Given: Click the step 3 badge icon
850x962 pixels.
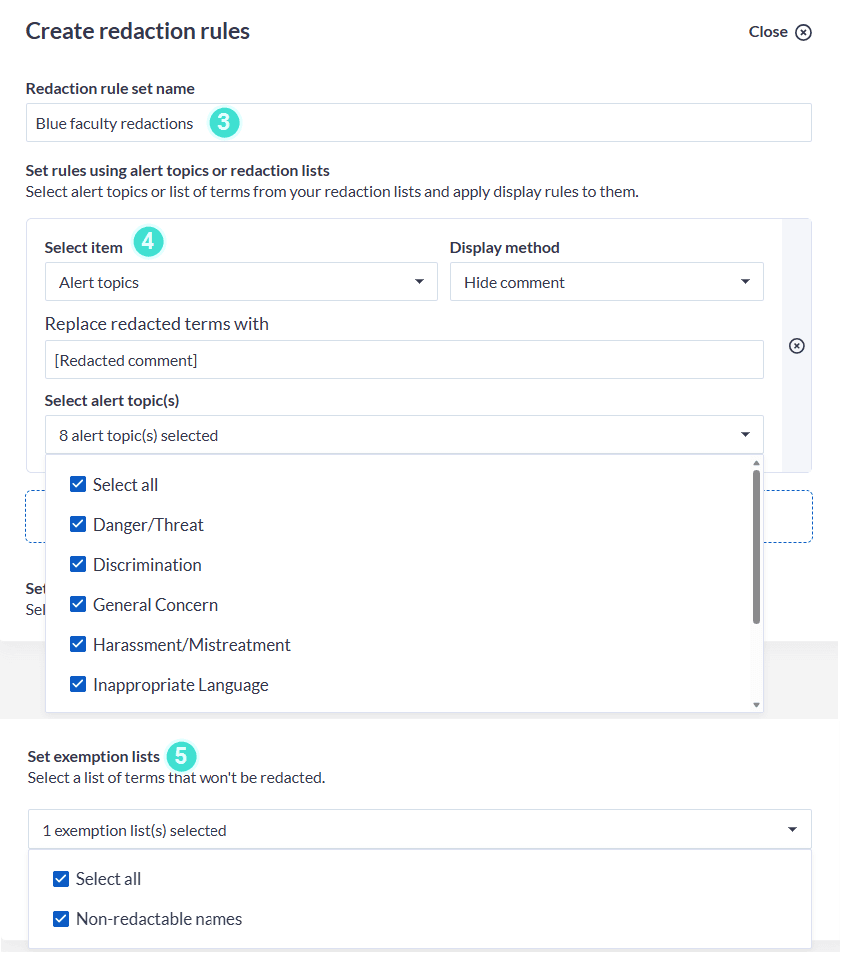Looking at the screenshot, I should coord(224,123).
